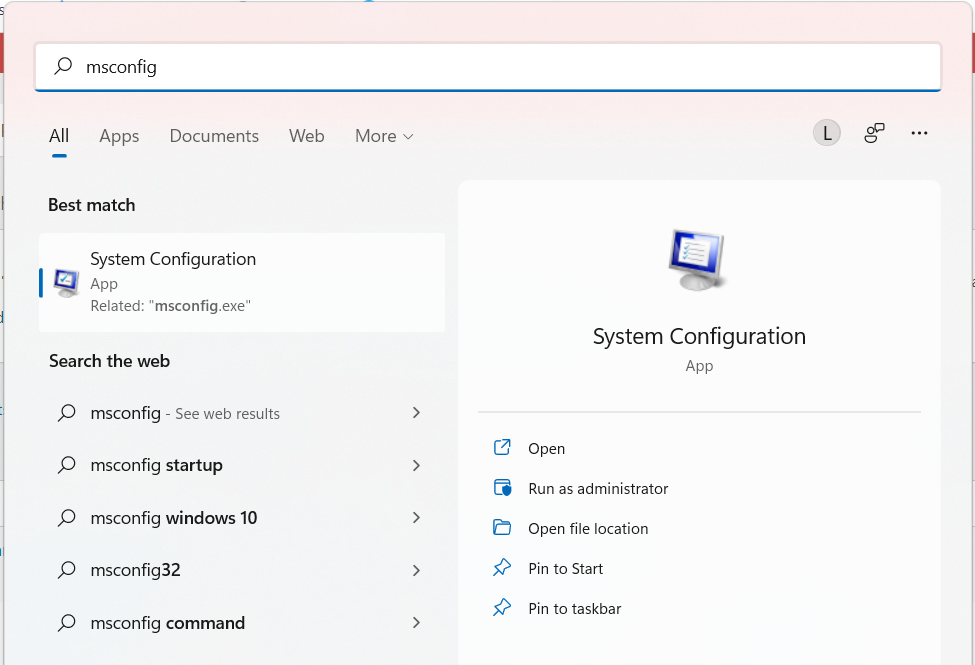Click search icon beside msconfig command
Image resolution: width=975 pixels, height=665 pixels.
pos(67,622)
